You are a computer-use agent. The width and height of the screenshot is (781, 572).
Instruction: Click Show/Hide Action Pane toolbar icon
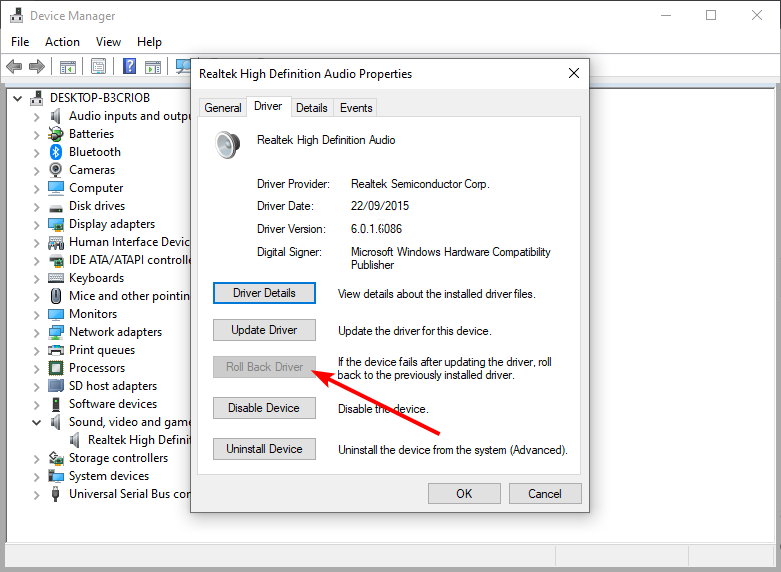[152, 66]
